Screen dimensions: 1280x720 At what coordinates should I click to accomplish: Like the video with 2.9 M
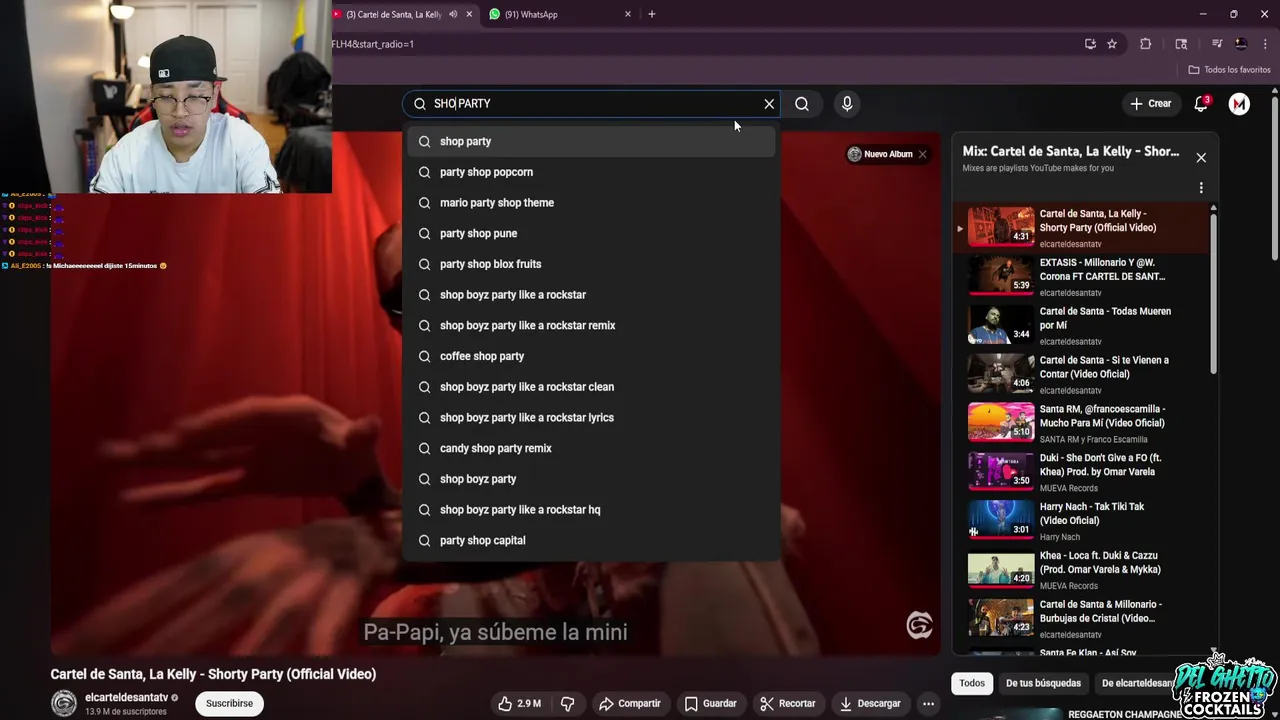tap(520, 704)
